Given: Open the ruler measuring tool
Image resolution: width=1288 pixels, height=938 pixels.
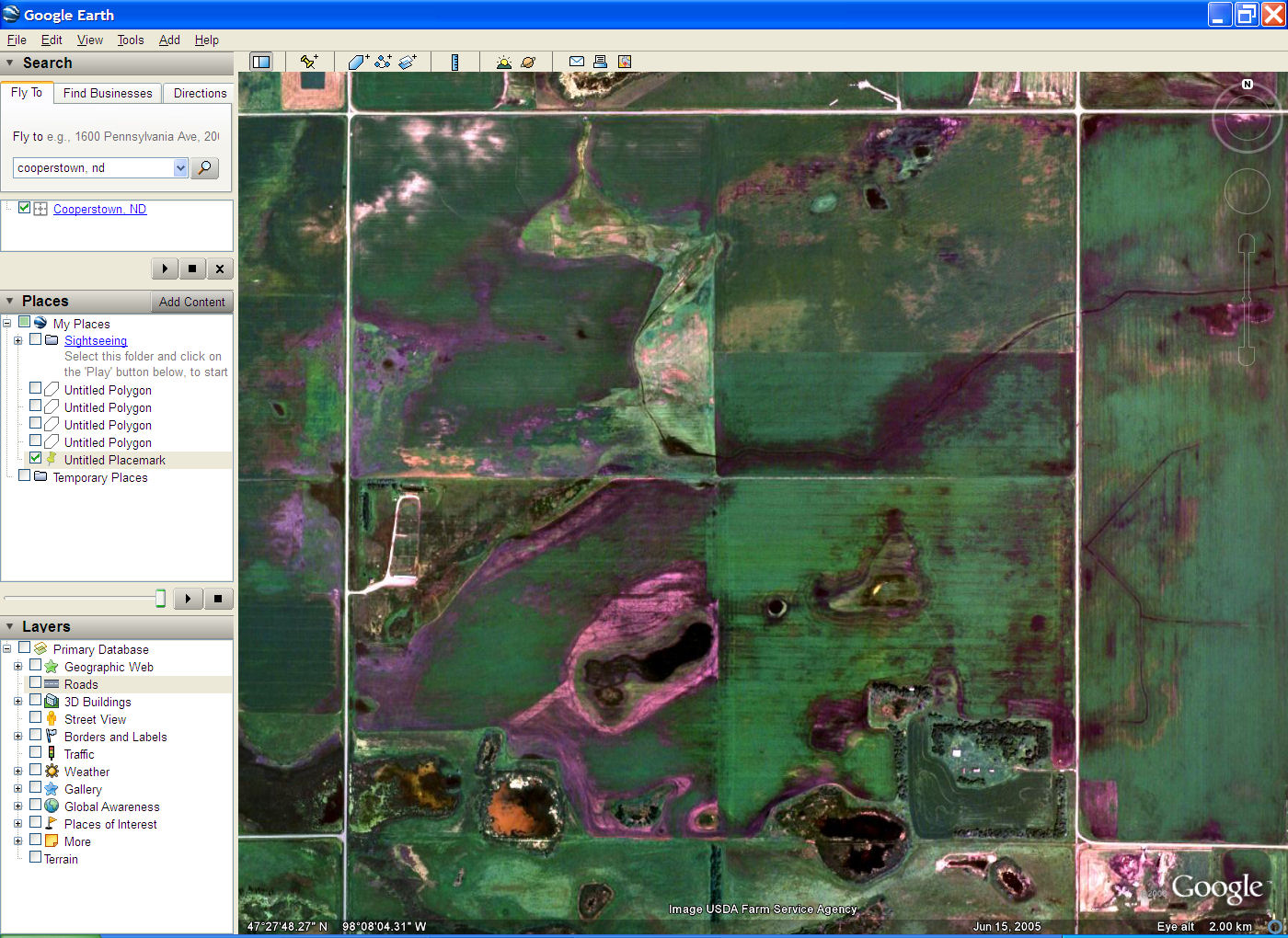Looking at the screenshot, I should point(454,62).
